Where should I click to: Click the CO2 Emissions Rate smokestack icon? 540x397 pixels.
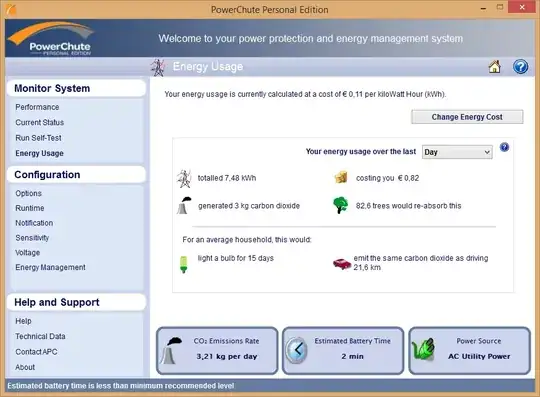171,351
